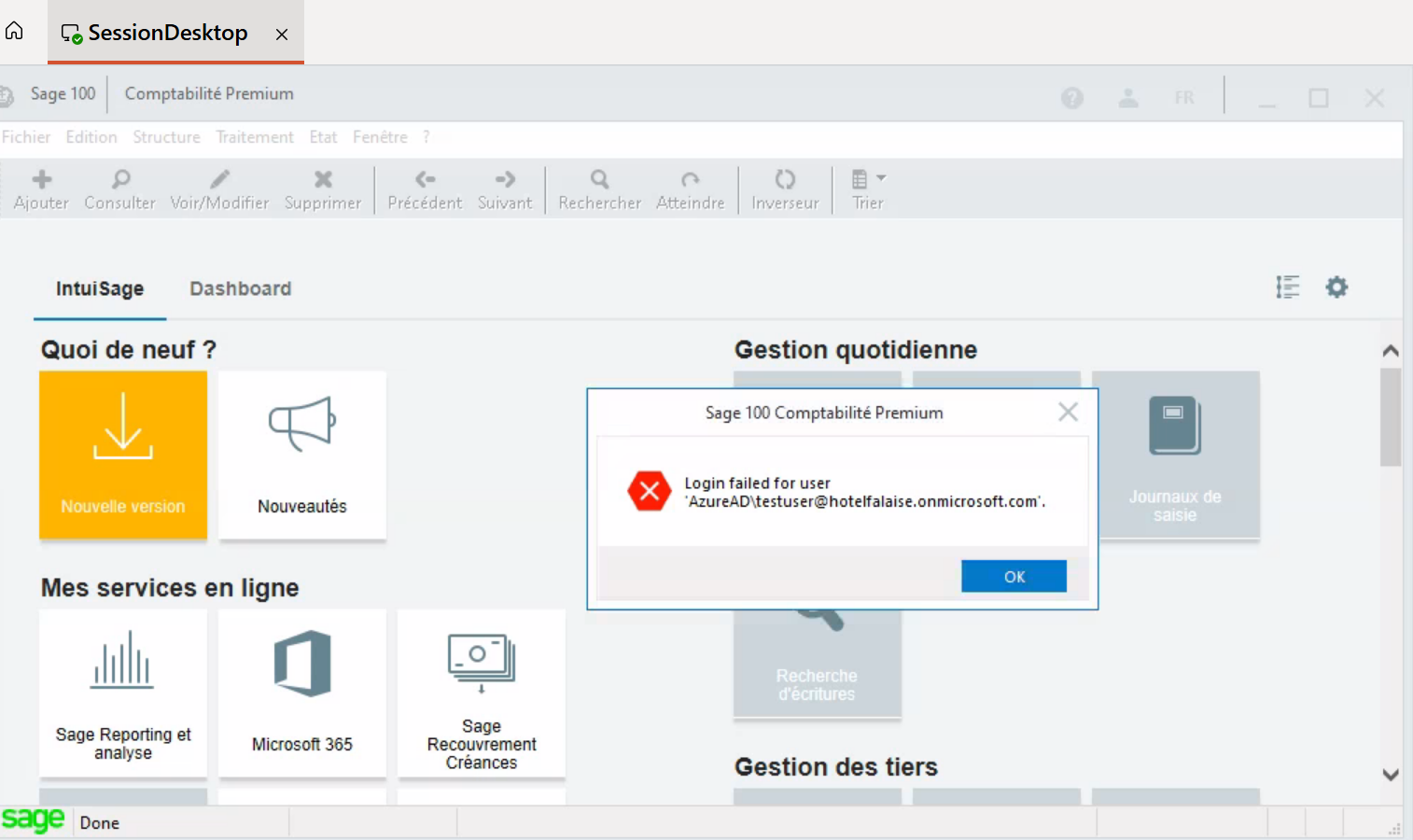Dismiss the login error with OK
The height and width of the screenshot is (840, 1413).
pyautogui.click(x=1014, y=576)
